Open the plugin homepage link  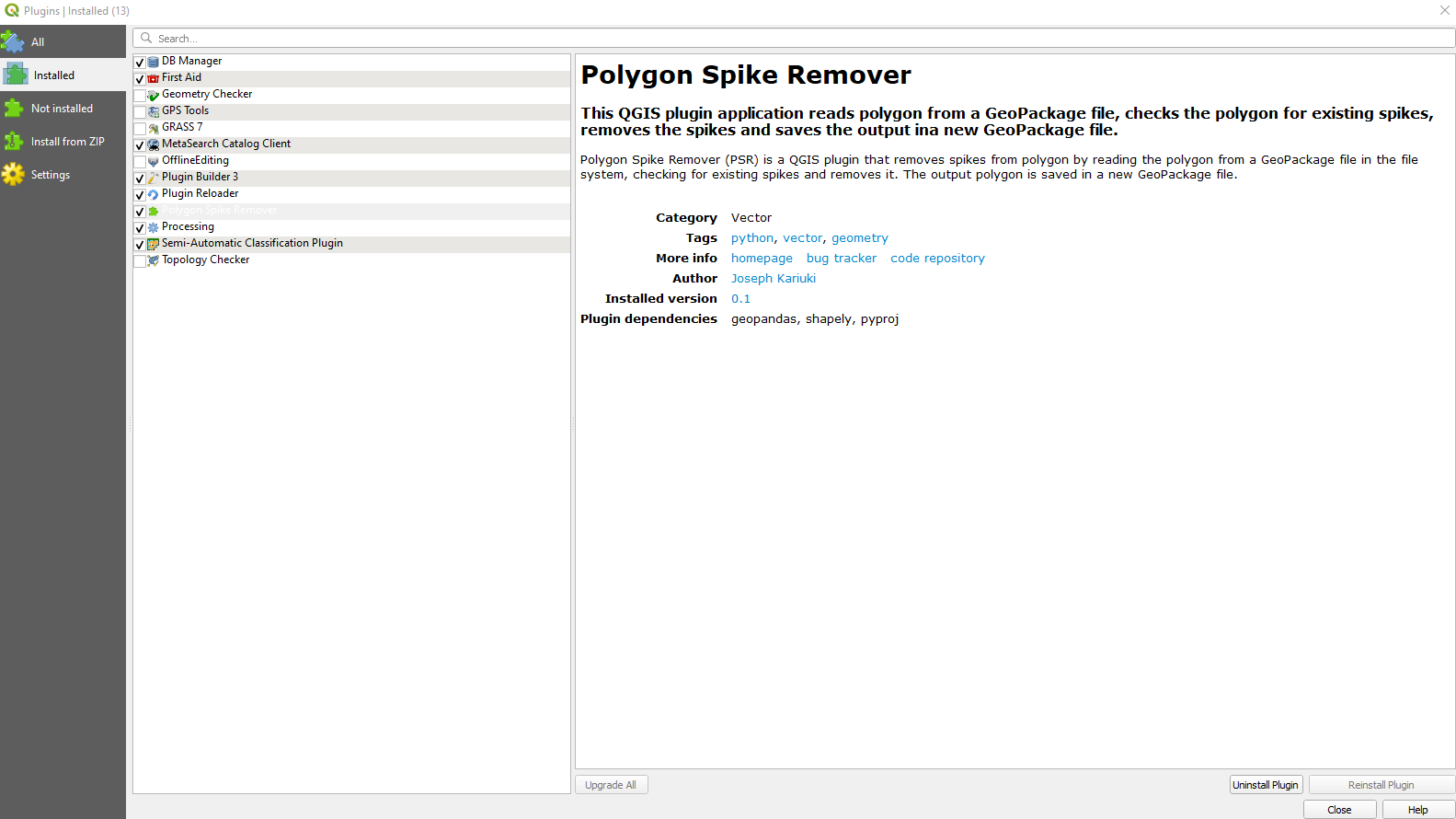click(x=762, y=259)
